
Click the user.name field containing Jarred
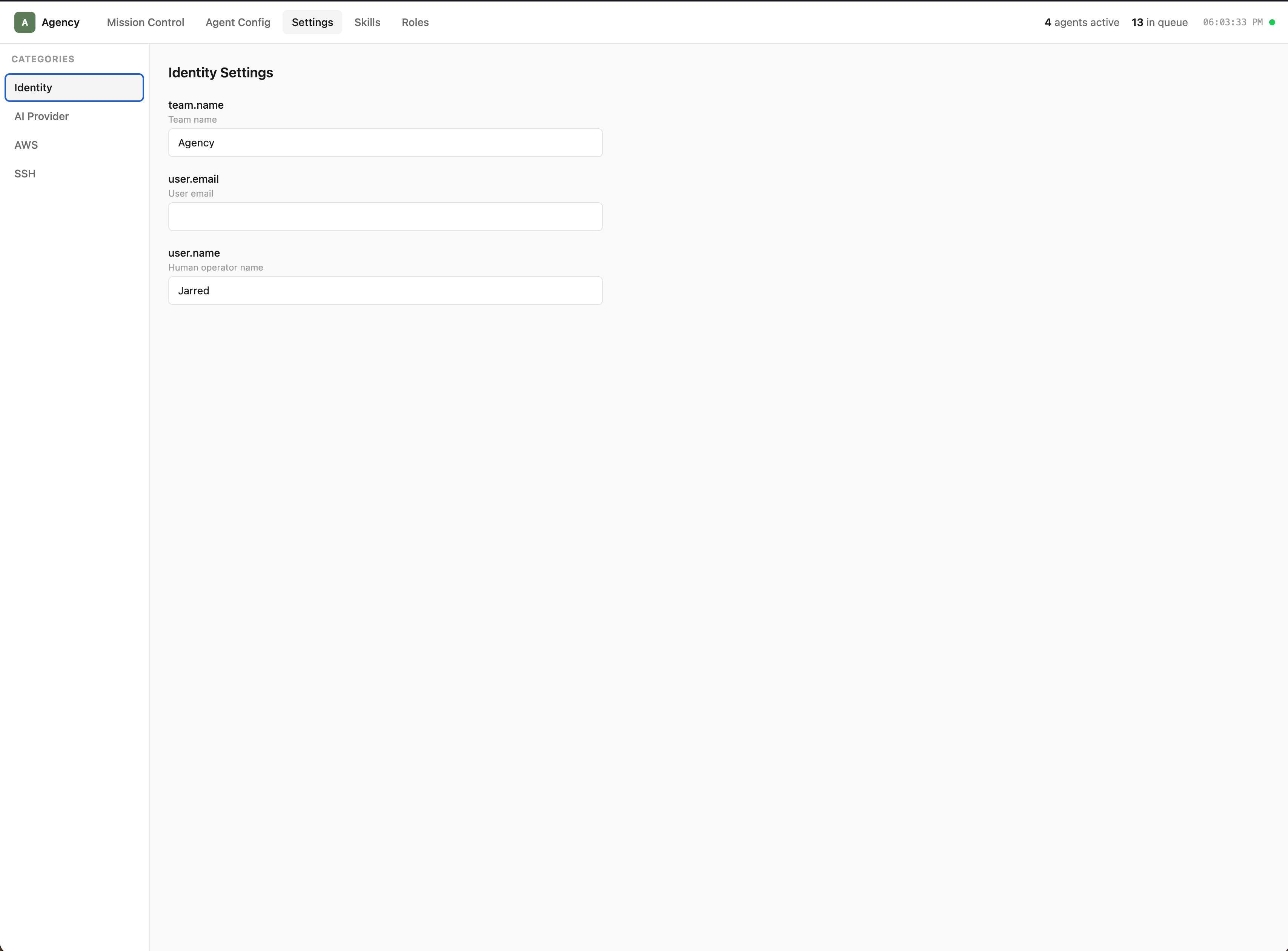click(x=385, y=291)
